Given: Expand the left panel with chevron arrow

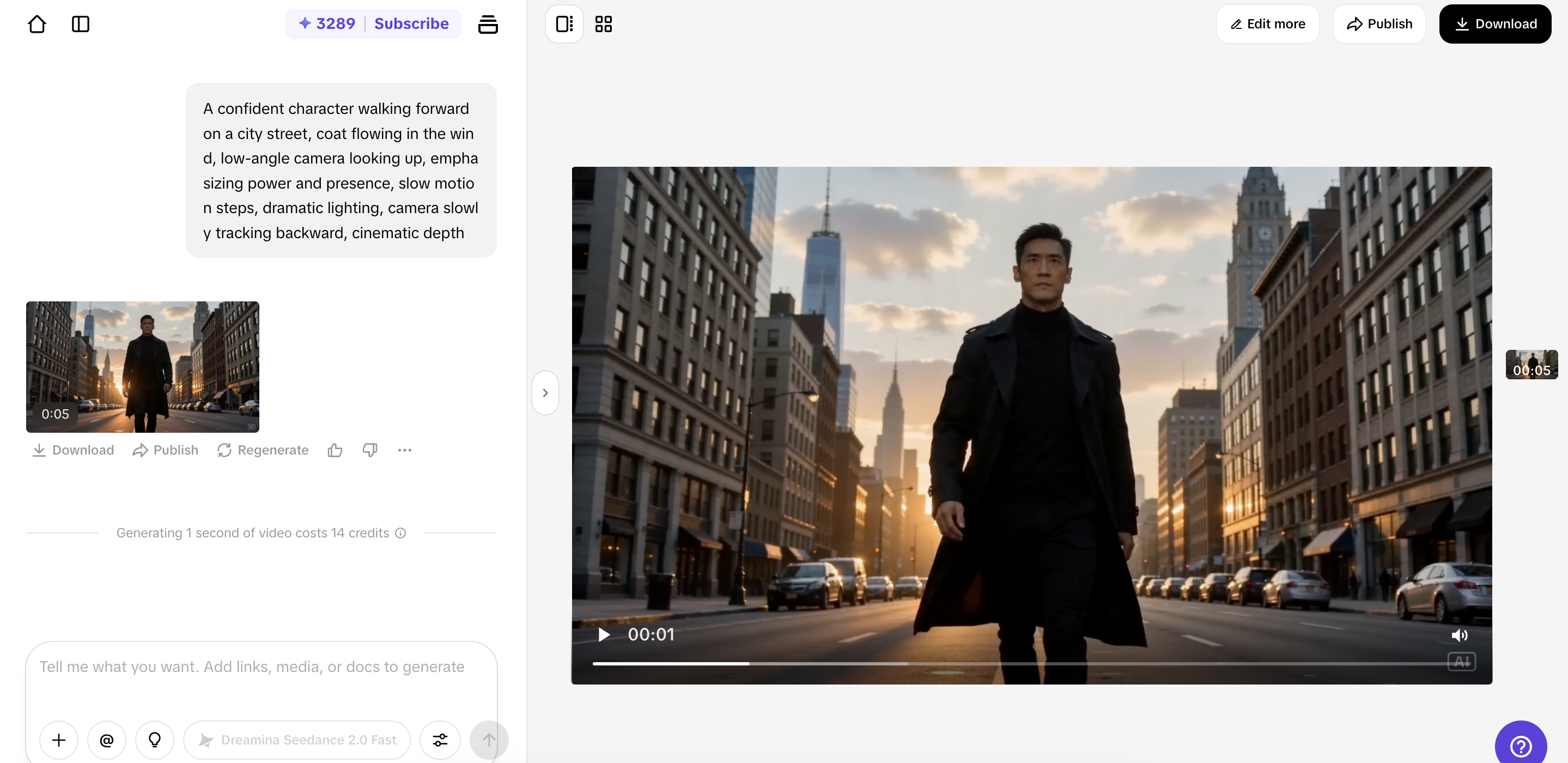Looking at the screenshot, I should click(545, 392).
